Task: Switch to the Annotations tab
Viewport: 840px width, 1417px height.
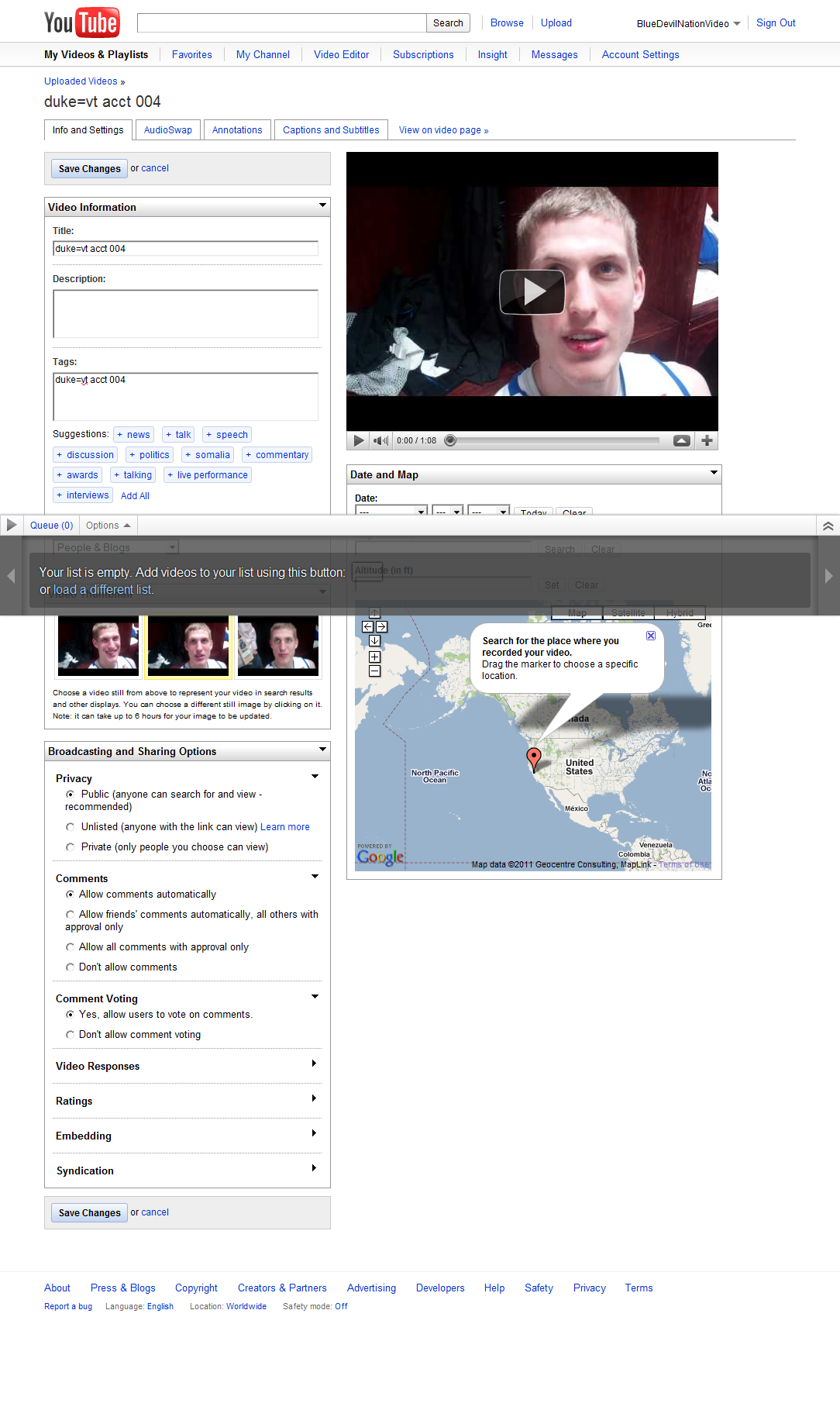Action: [x=237, y=130]
